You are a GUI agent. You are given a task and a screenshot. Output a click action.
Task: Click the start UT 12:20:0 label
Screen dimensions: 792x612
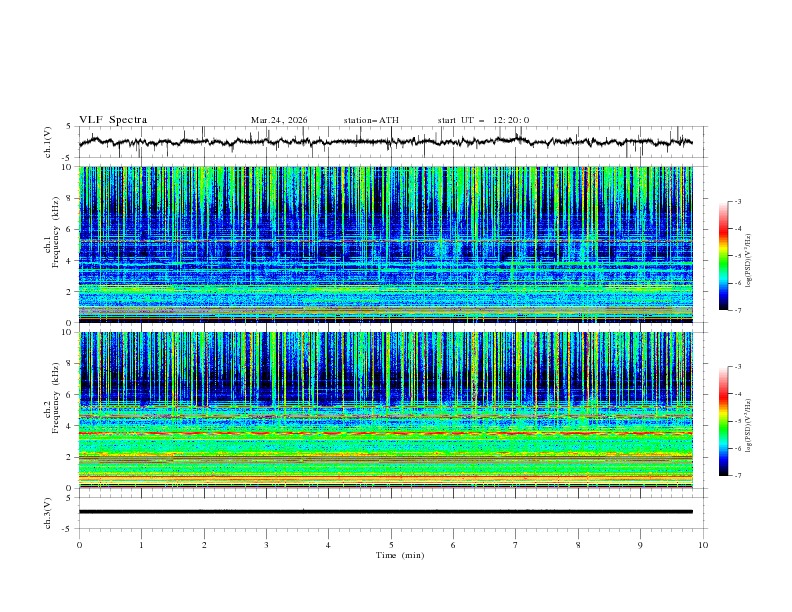tap(483, 120)
